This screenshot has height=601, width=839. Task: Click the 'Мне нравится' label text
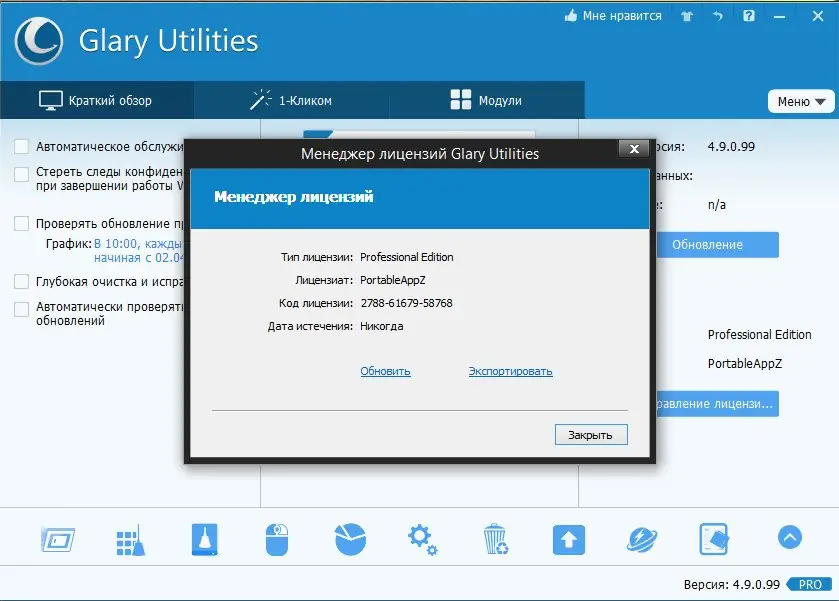tap(622, 16)
